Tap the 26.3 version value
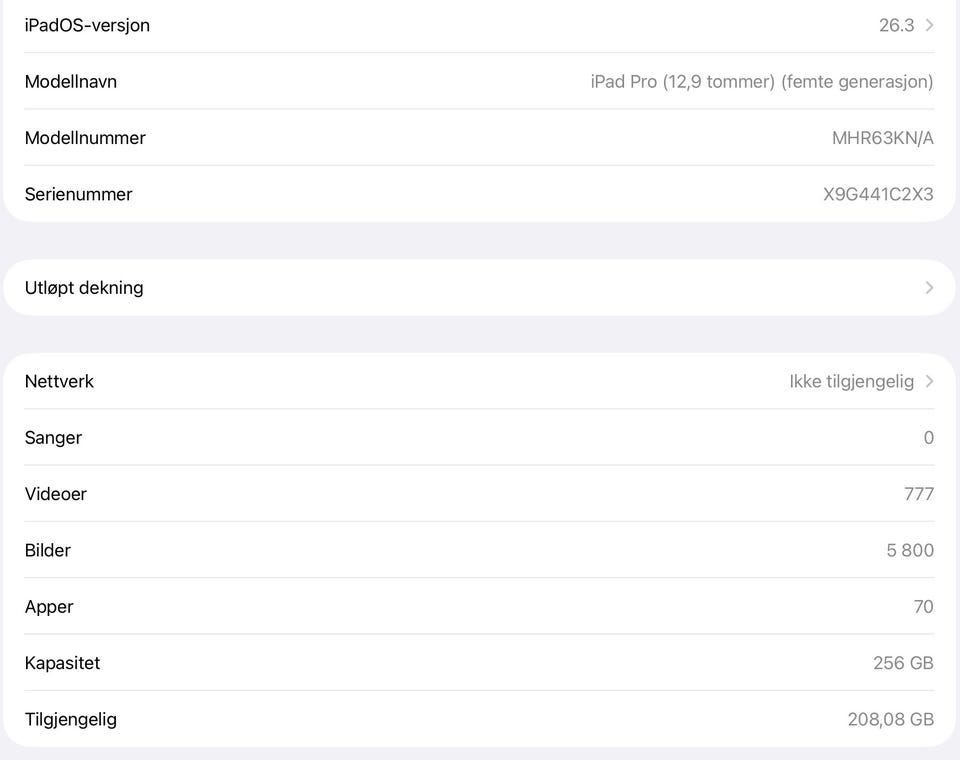 896,25
